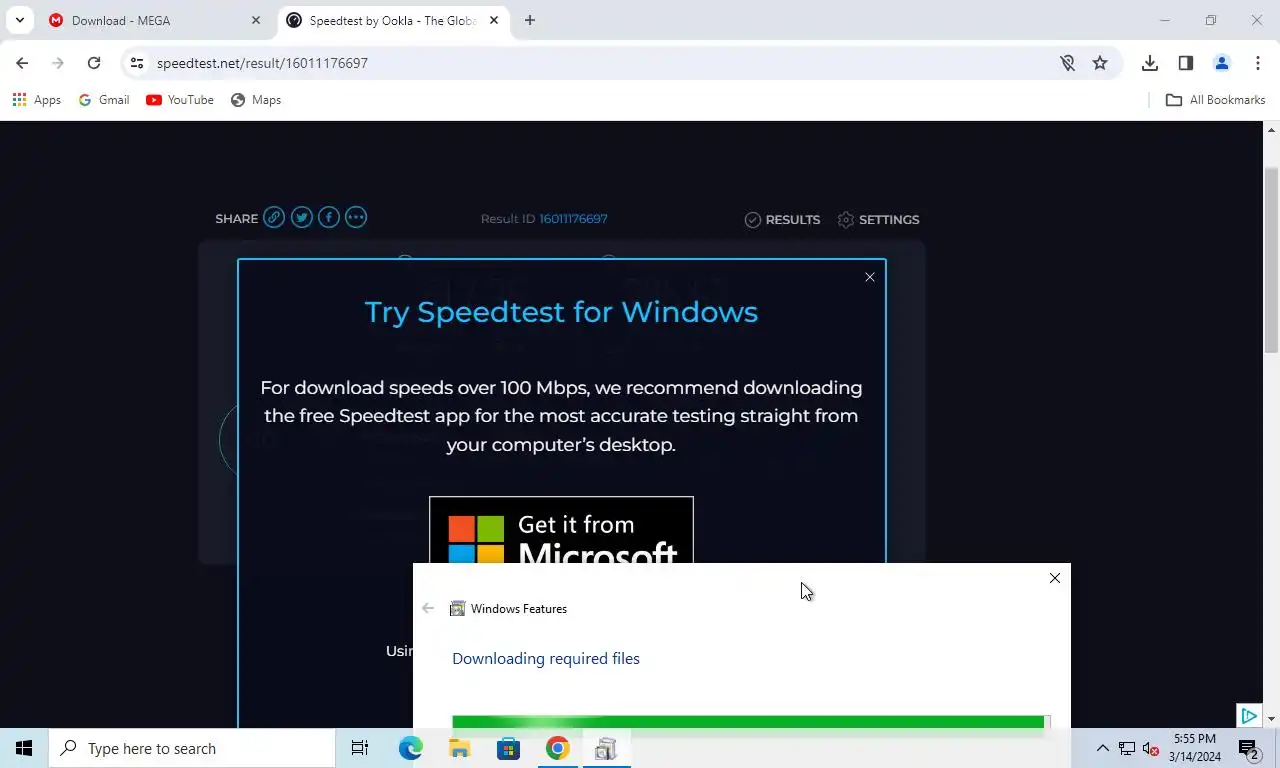This screenshot has height=768, width=1280.
Task: Bookmark this page with the star
Action: coord(1100,63)
